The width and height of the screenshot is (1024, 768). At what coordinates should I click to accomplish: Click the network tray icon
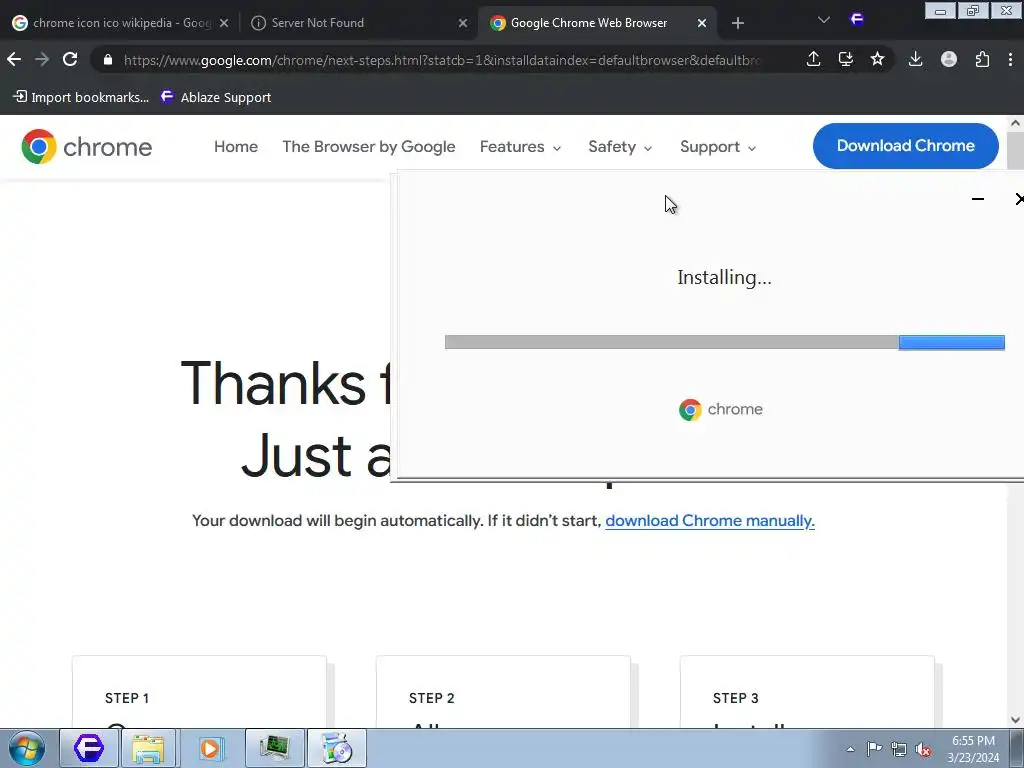click(899, 749)
